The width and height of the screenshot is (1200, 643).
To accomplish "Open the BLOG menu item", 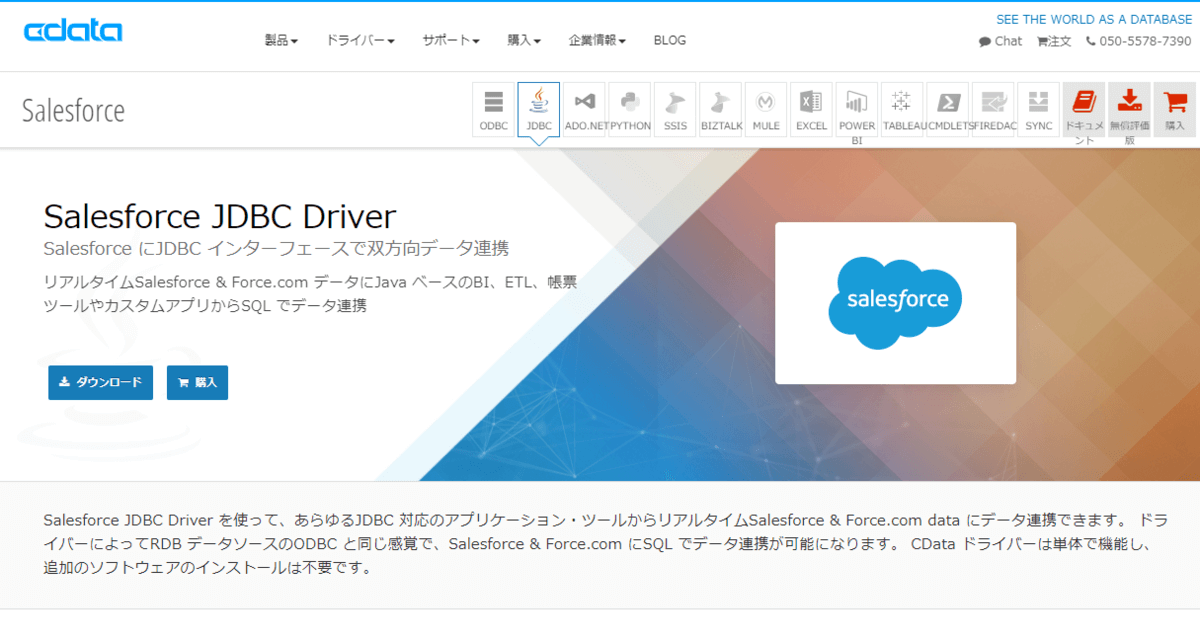I will coord(669,40).
